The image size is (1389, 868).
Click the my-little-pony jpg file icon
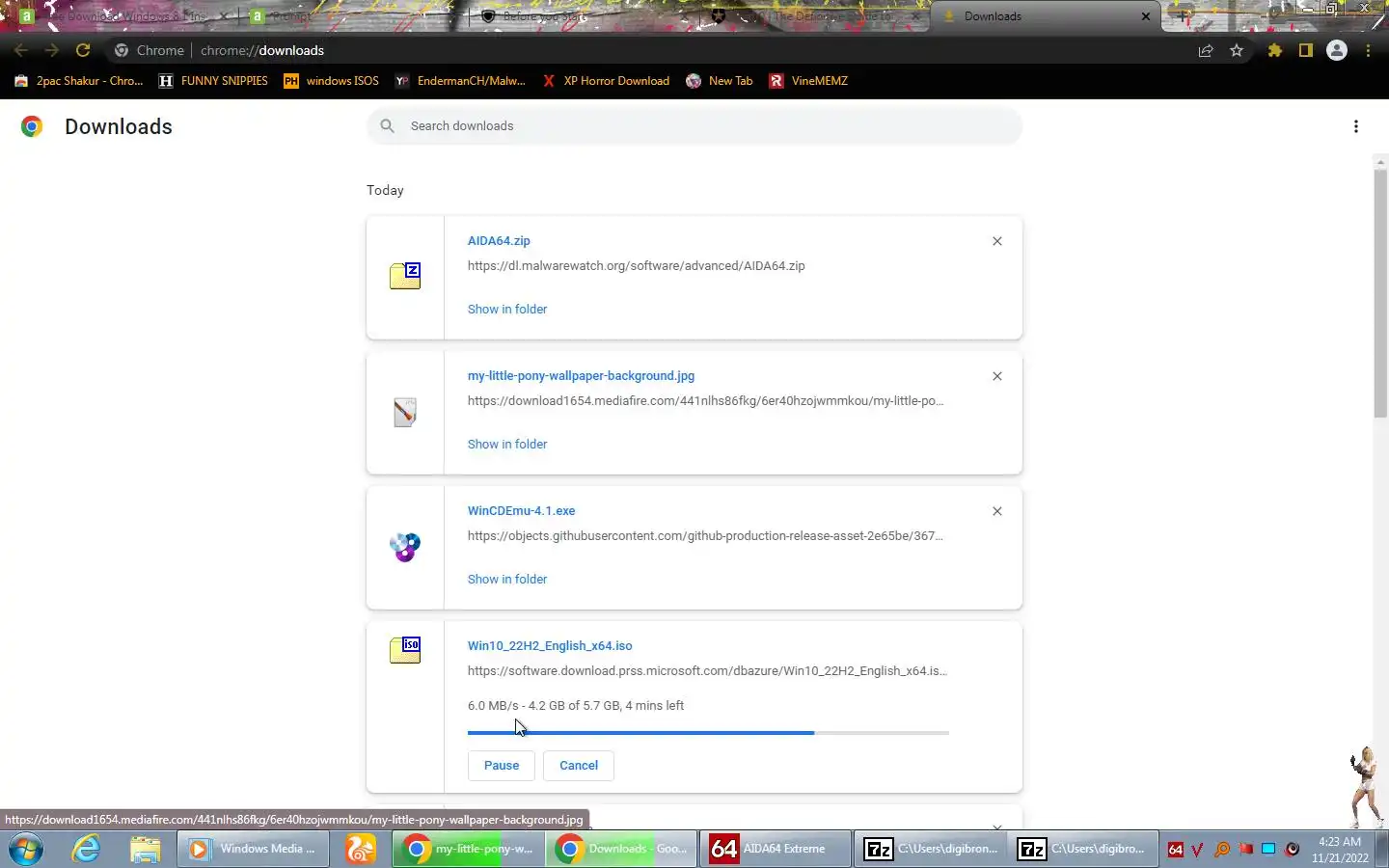(x=405, y=412)
